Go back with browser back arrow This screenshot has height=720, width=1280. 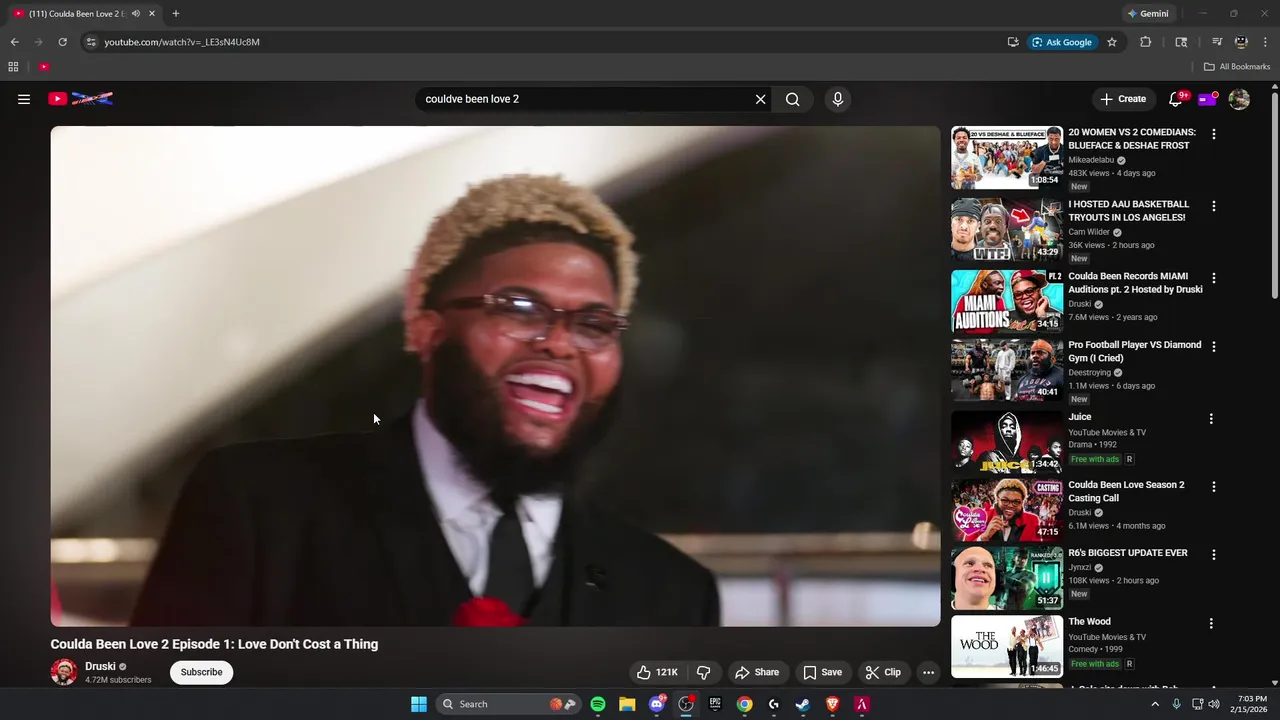14,42
